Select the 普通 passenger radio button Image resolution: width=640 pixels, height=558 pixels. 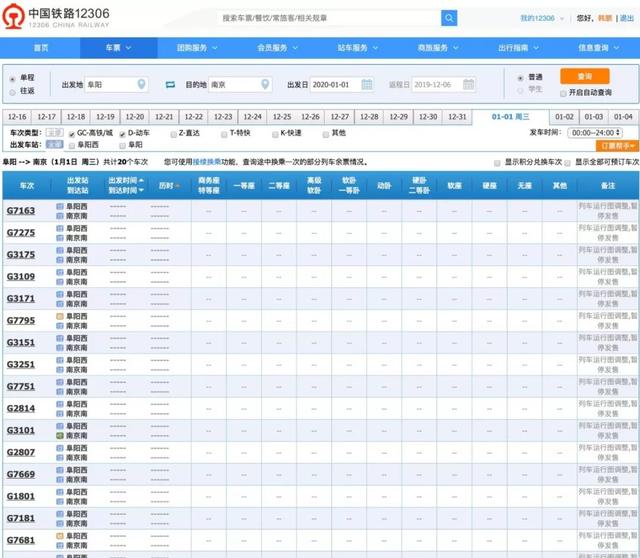point(520,78)
